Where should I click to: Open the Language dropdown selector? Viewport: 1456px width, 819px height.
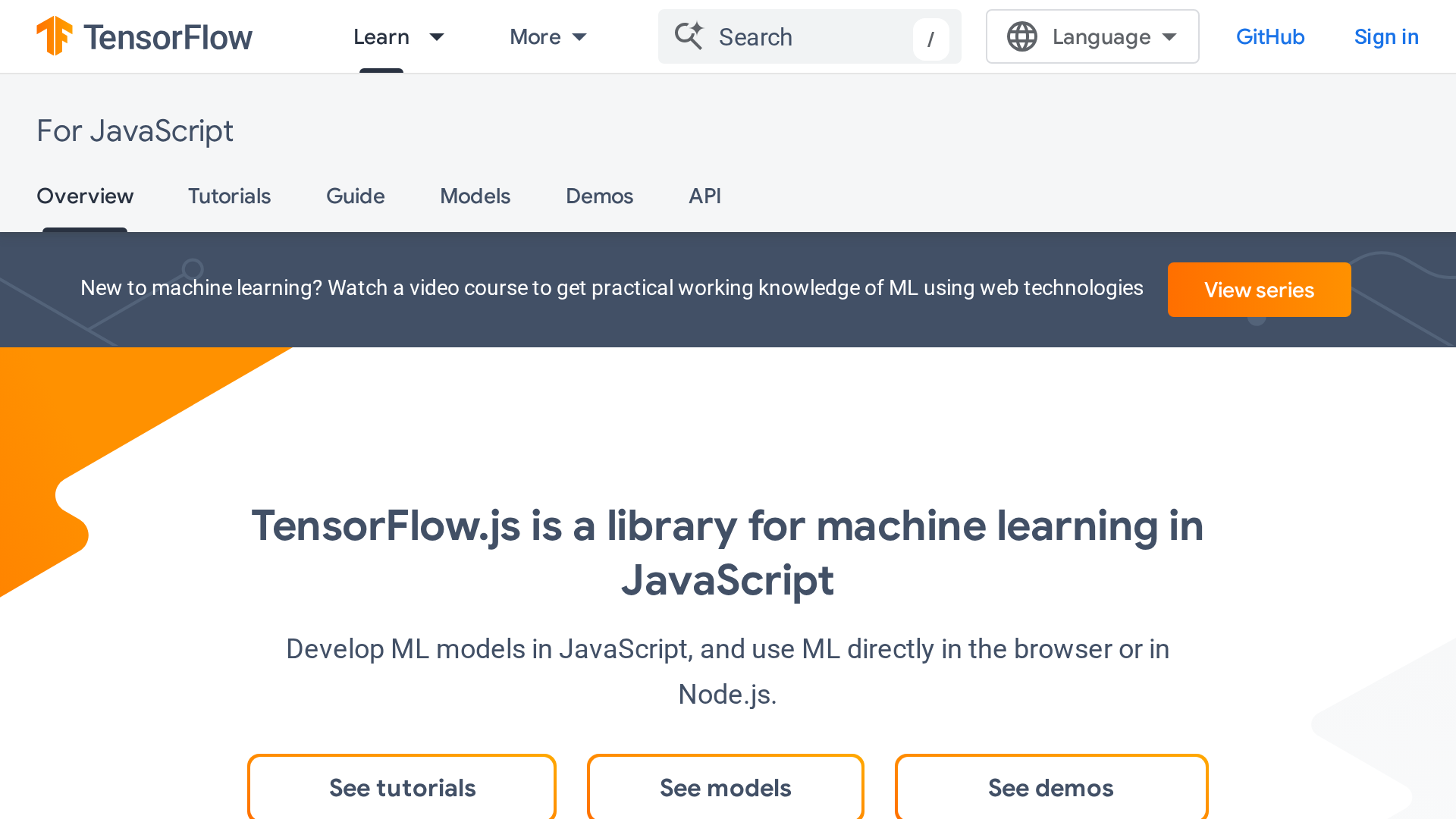[x=1092, y=36]
